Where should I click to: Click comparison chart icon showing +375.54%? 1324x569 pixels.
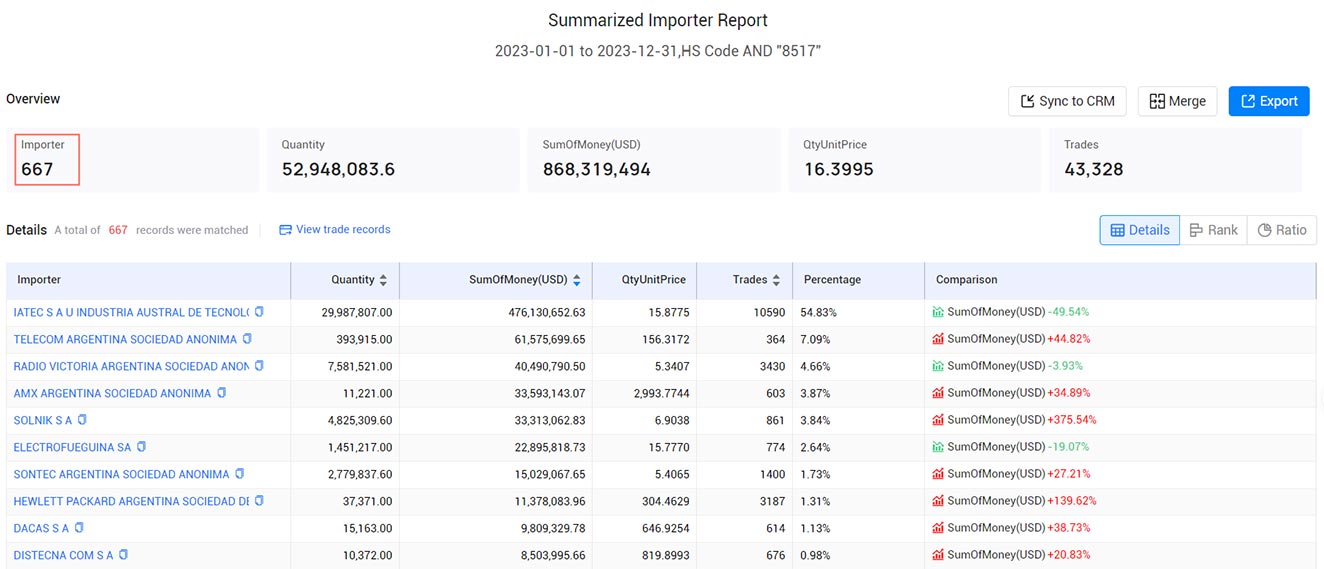point(938,420)
